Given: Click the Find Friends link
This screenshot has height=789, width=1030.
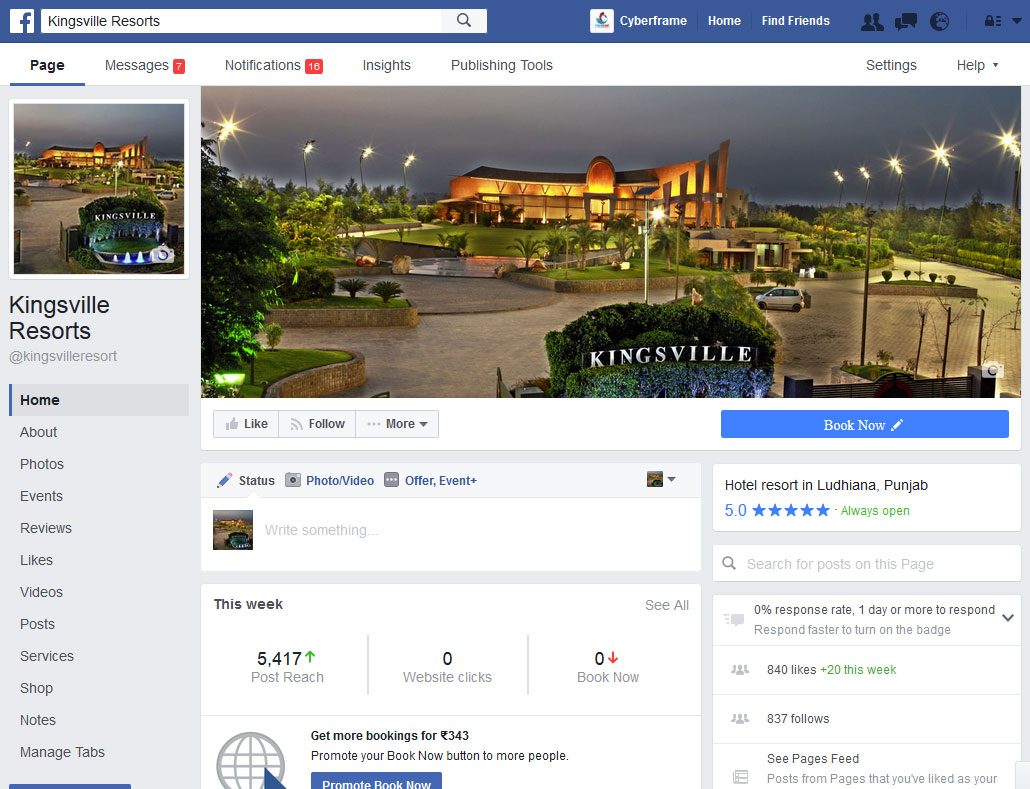Looking at the screenshot, I should pyautogui.click(x=795, y=21).
